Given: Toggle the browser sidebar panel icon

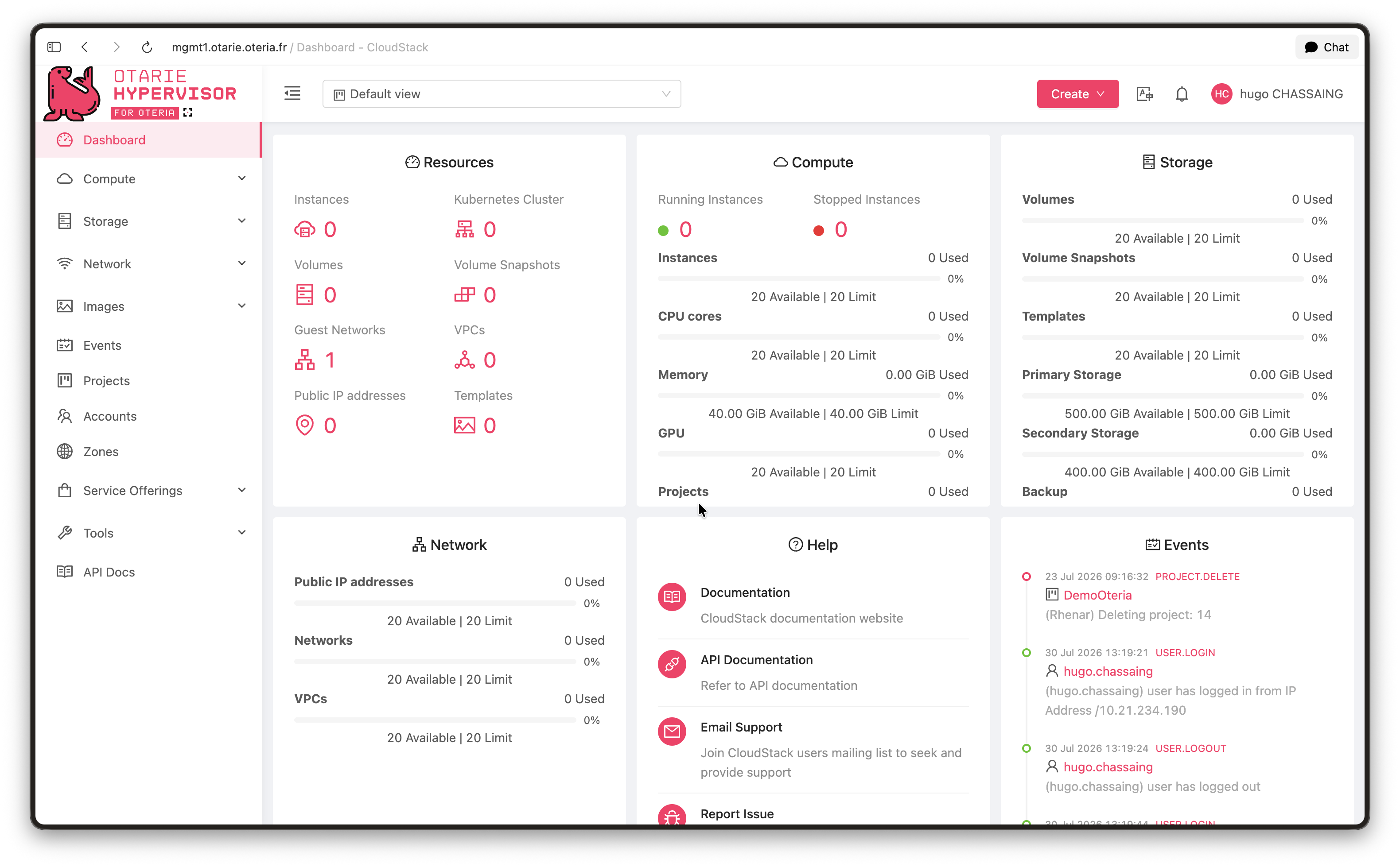Looking at the screenshot, I should [x=54, y=47].
